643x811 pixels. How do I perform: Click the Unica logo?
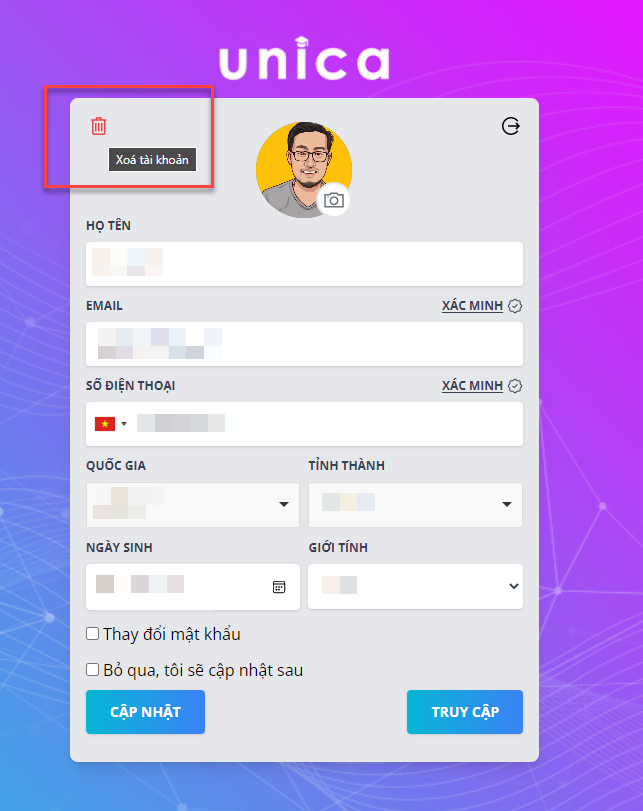304,58
